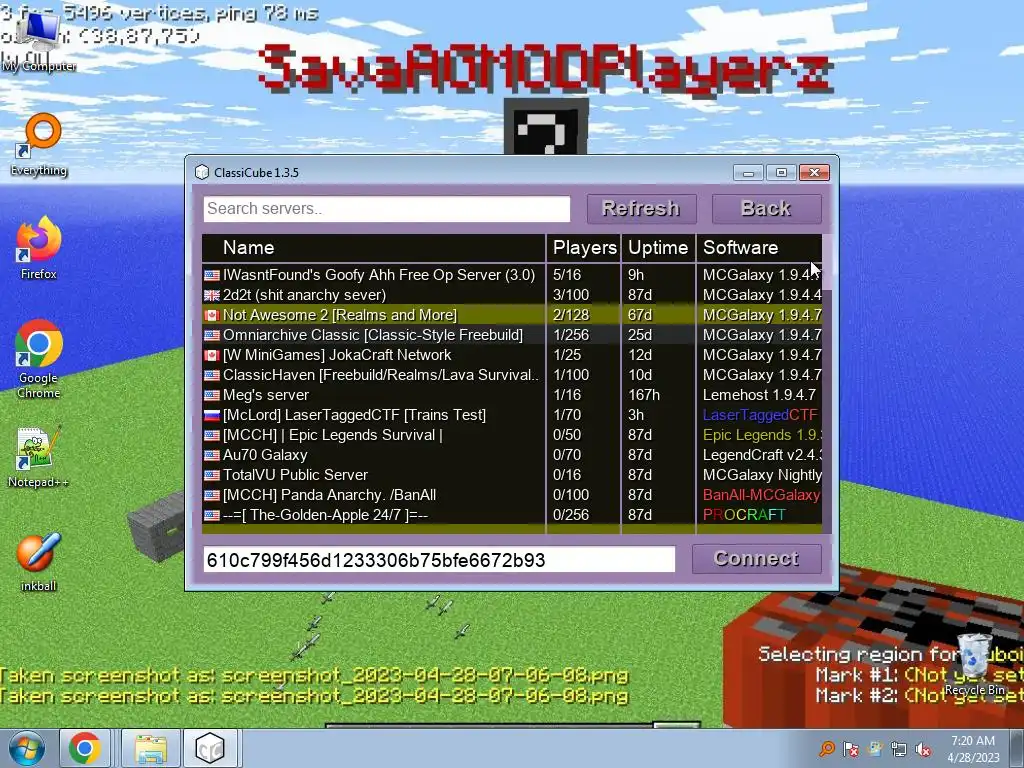
Task: Sort servers by the Software column
Action: [x=760, y=248]
